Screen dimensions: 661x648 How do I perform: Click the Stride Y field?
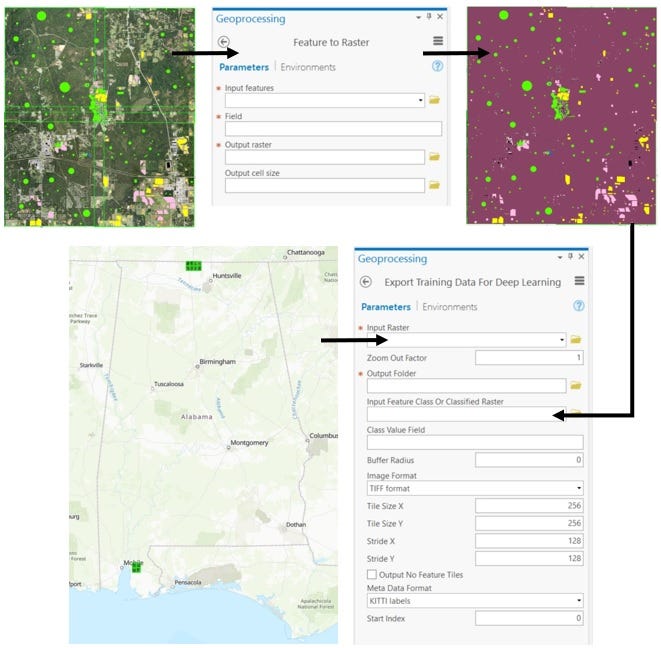(529, 559)
